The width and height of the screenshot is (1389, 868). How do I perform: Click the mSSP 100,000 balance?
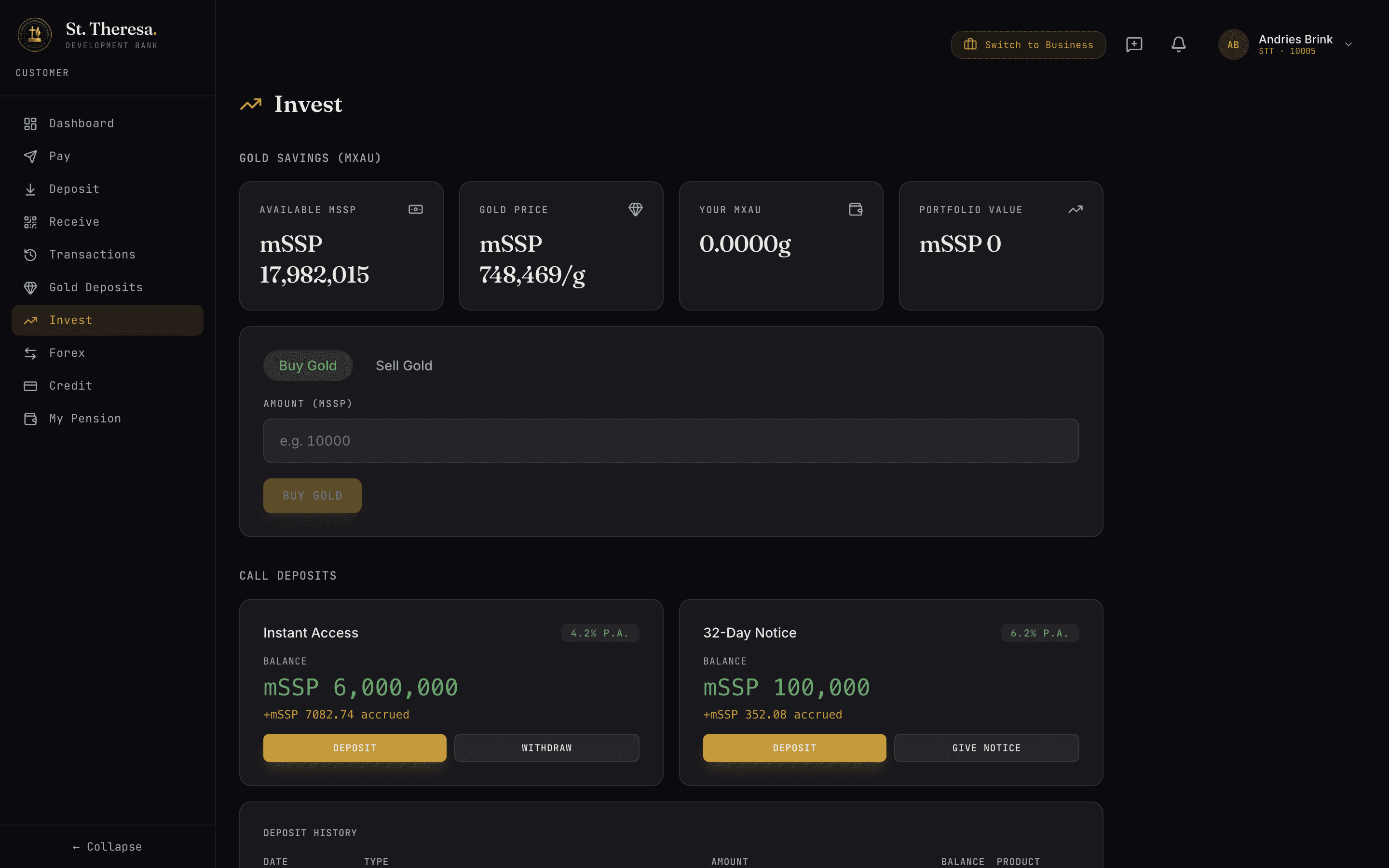786,688
